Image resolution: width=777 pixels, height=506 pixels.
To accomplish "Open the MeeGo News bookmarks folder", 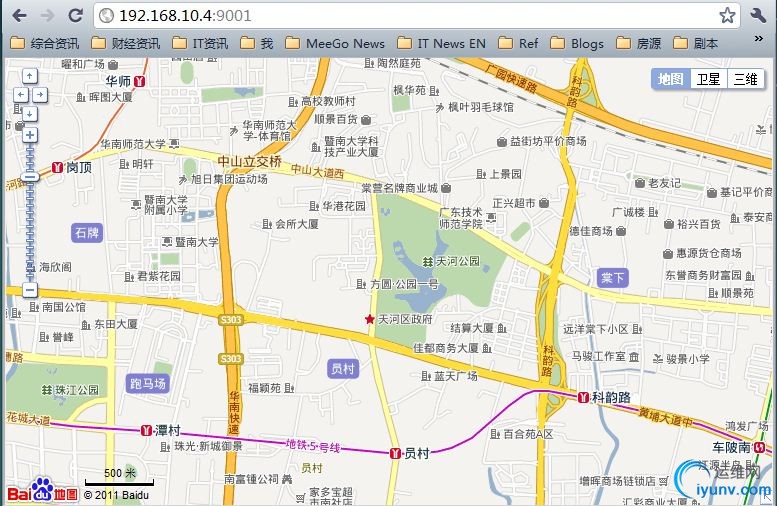I will point(335,44).
